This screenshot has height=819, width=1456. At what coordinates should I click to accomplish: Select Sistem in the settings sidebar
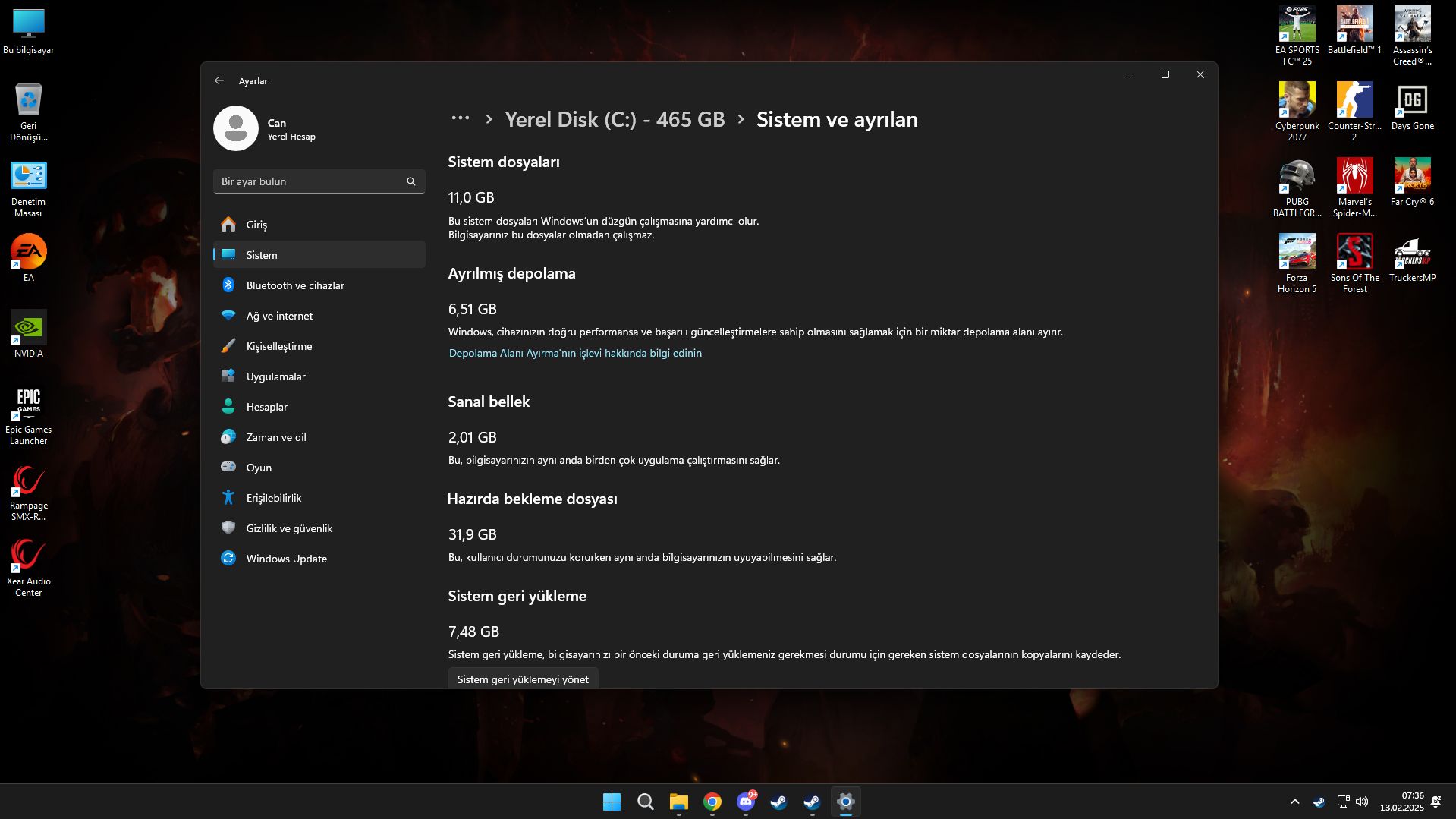pos(319,255)
